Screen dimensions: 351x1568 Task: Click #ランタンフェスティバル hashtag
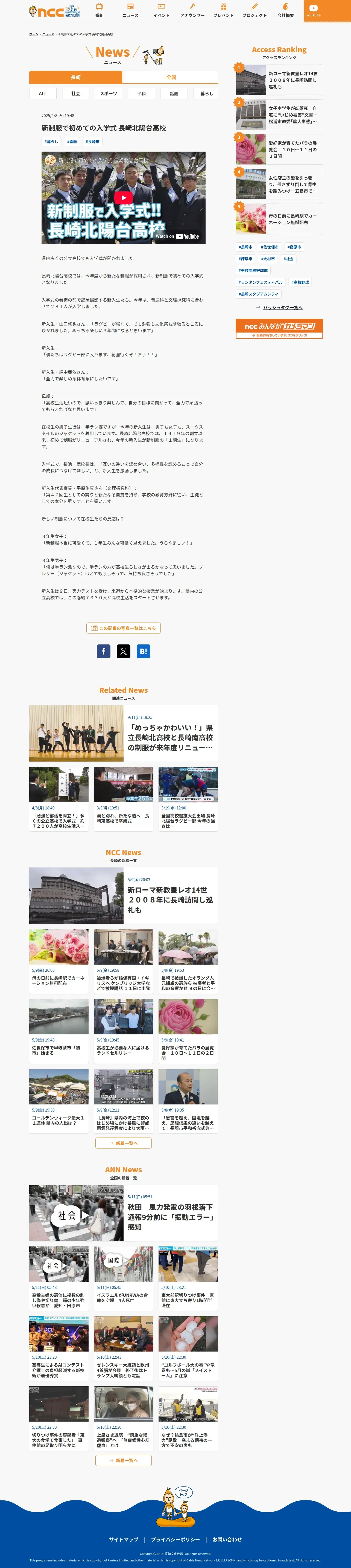coord(260,282)
